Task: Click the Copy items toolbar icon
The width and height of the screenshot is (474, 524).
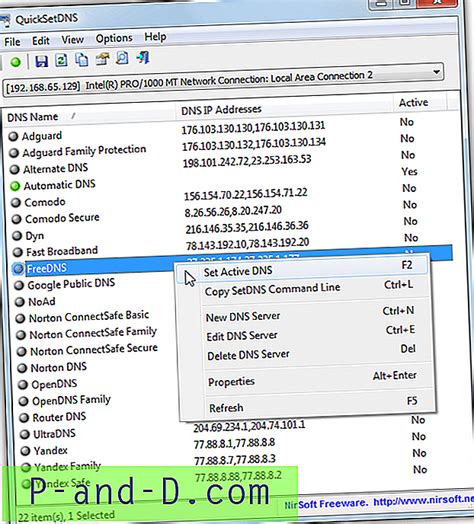Action: (x=82, y=59)
